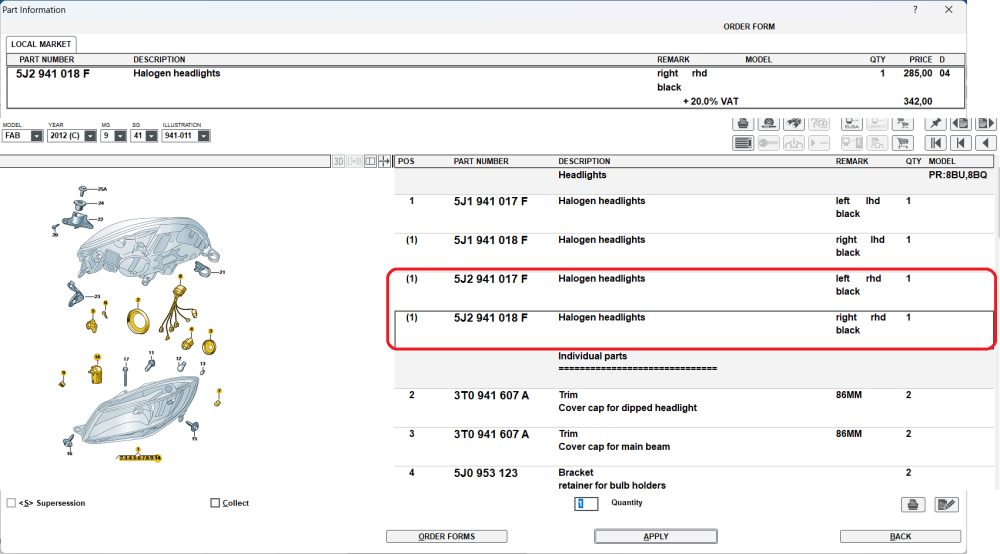Click the bottom printer icon near Quantity
The height and width of the screenshot is (554, 1000).
coord(913,505)
